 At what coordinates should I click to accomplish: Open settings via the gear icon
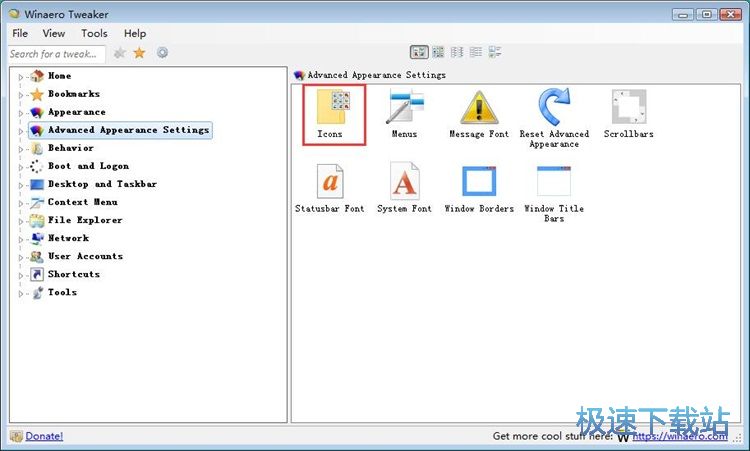(163, 53)
